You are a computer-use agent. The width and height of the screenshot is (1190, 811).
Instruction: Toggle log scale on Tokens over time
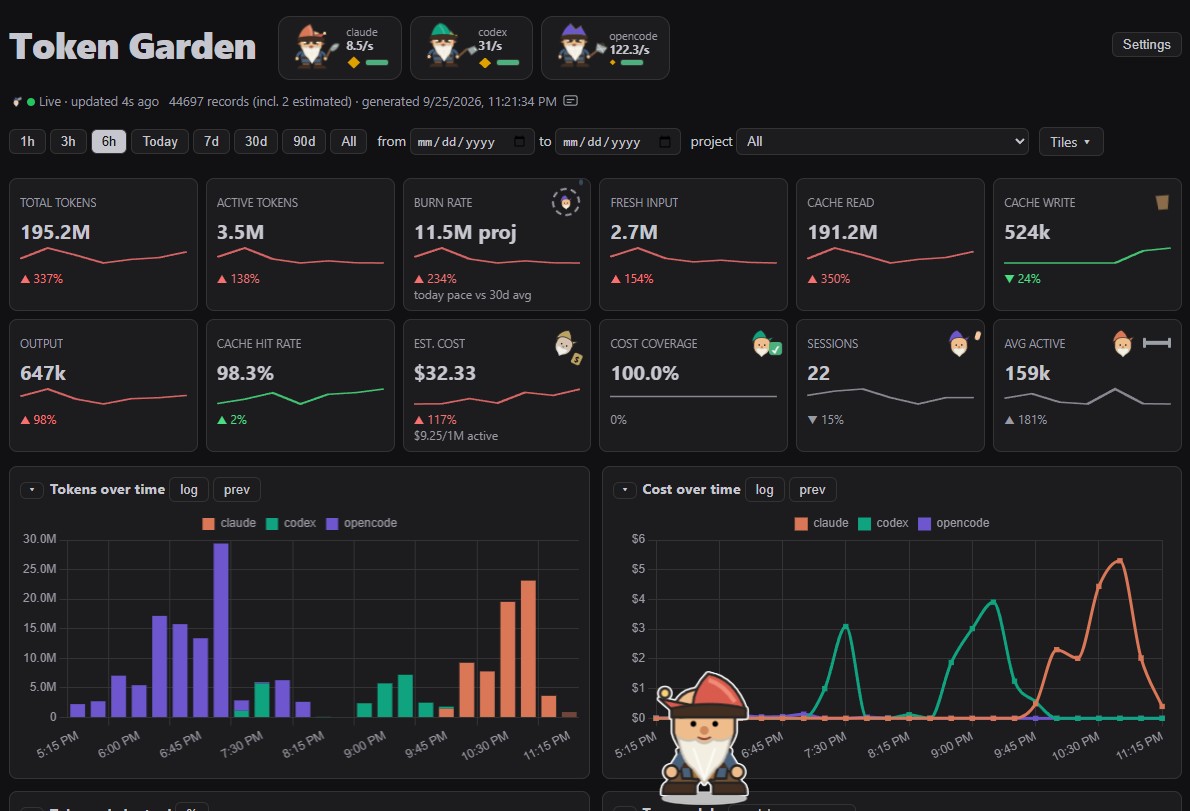[x=189, y=490]
